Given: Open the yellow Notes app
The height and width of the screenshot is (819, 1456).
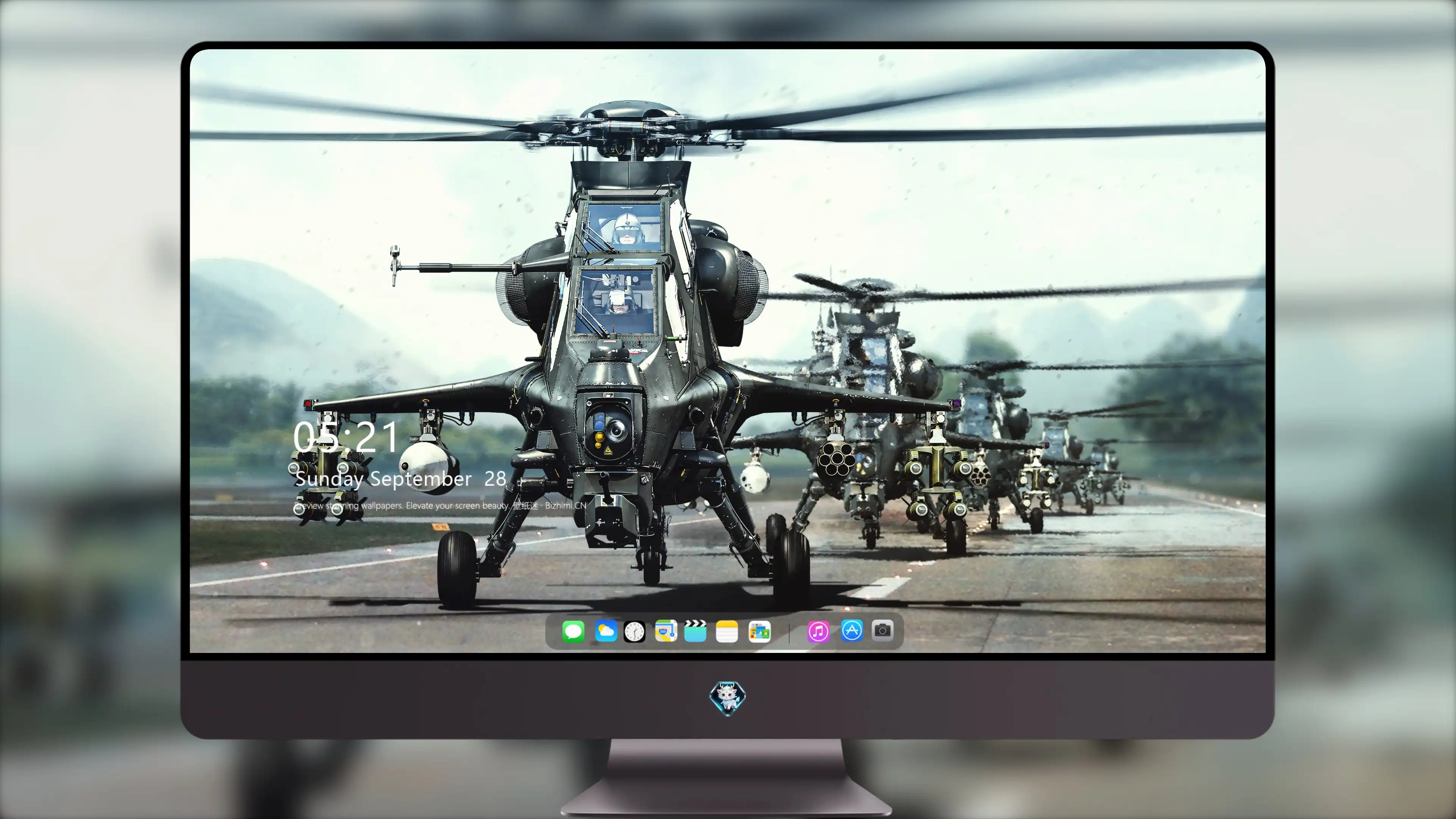Looking at the screenshot, I should [727, 631].
